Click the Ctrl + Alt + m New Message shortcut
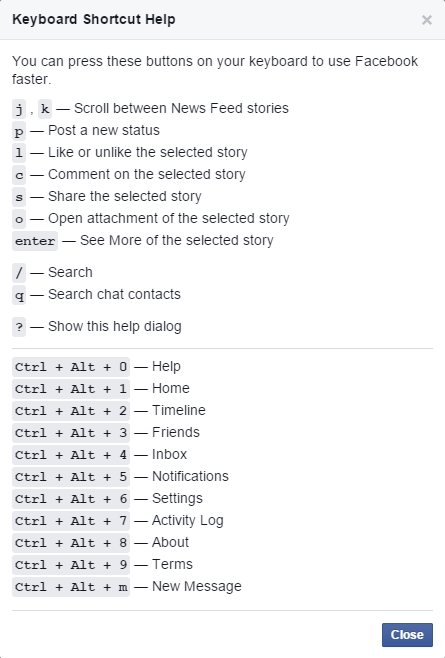Image resolution: width=445 pixels, height=658 pixels. [71, 587]
